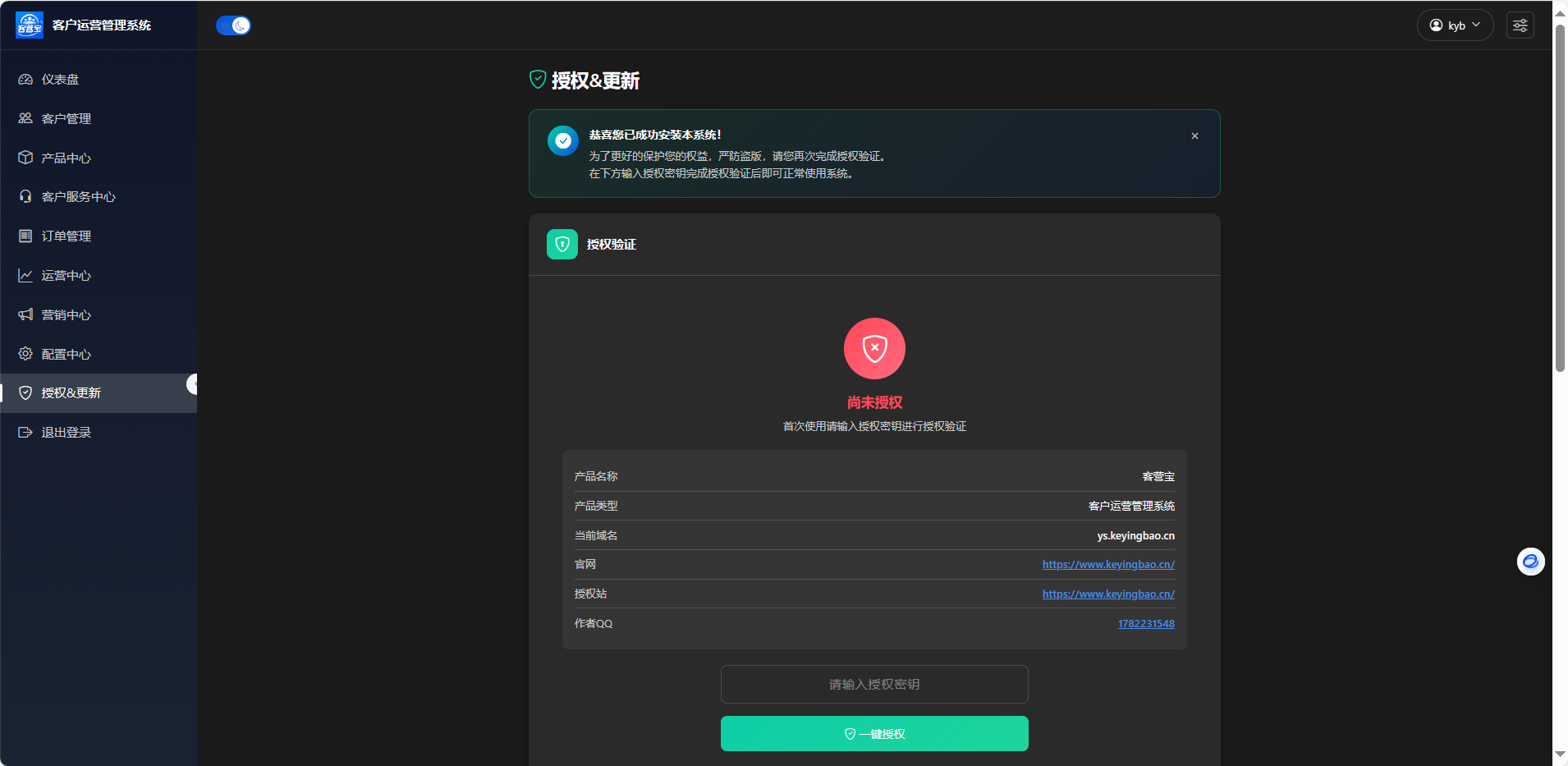Click the user avatar icon beside kyb
This screenshot has height=766, width=1568.
pyautogui.click(x=1436, y=25)
